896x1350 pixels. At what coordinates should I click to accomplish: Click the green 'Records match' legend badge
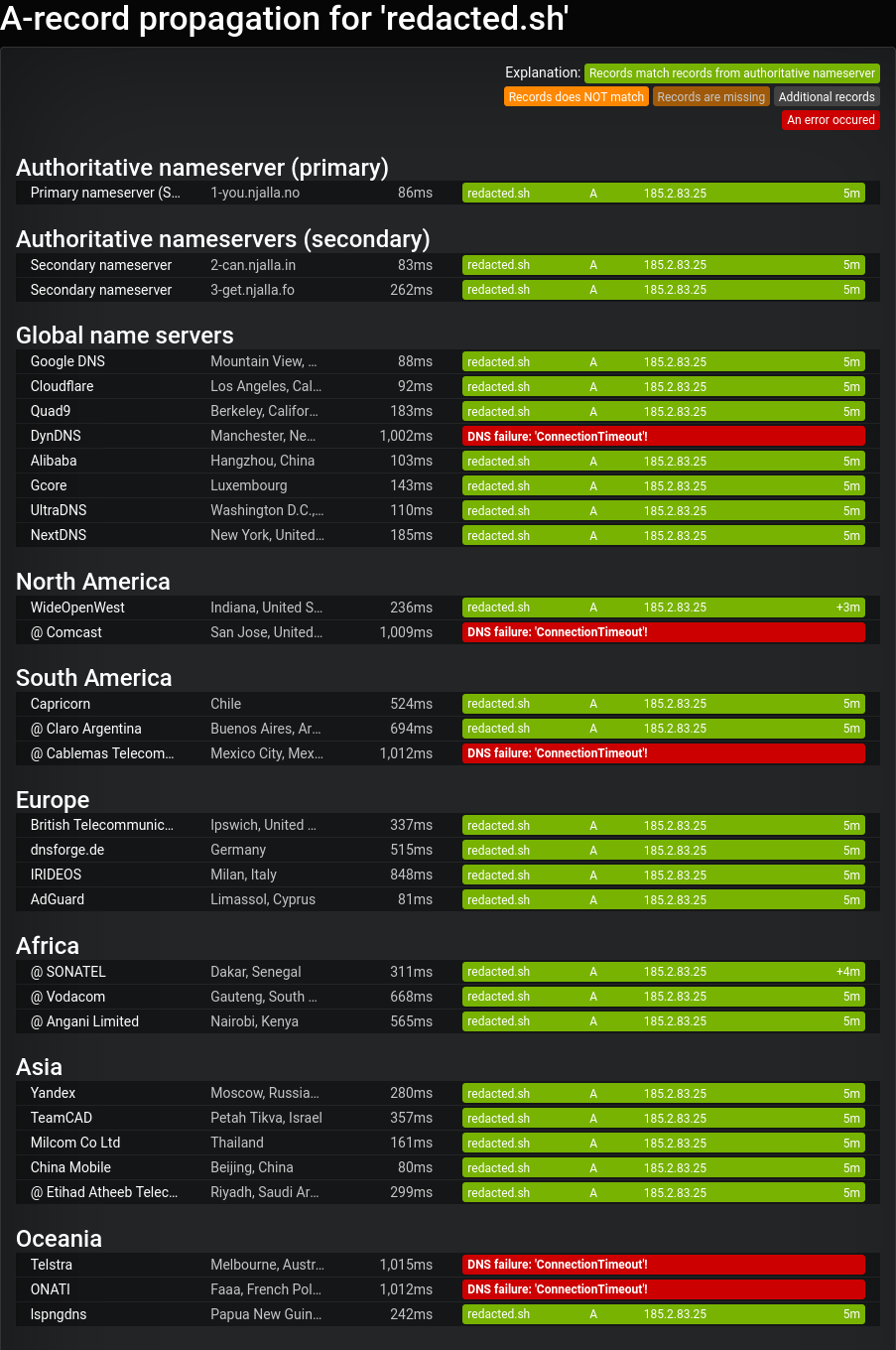732,73
